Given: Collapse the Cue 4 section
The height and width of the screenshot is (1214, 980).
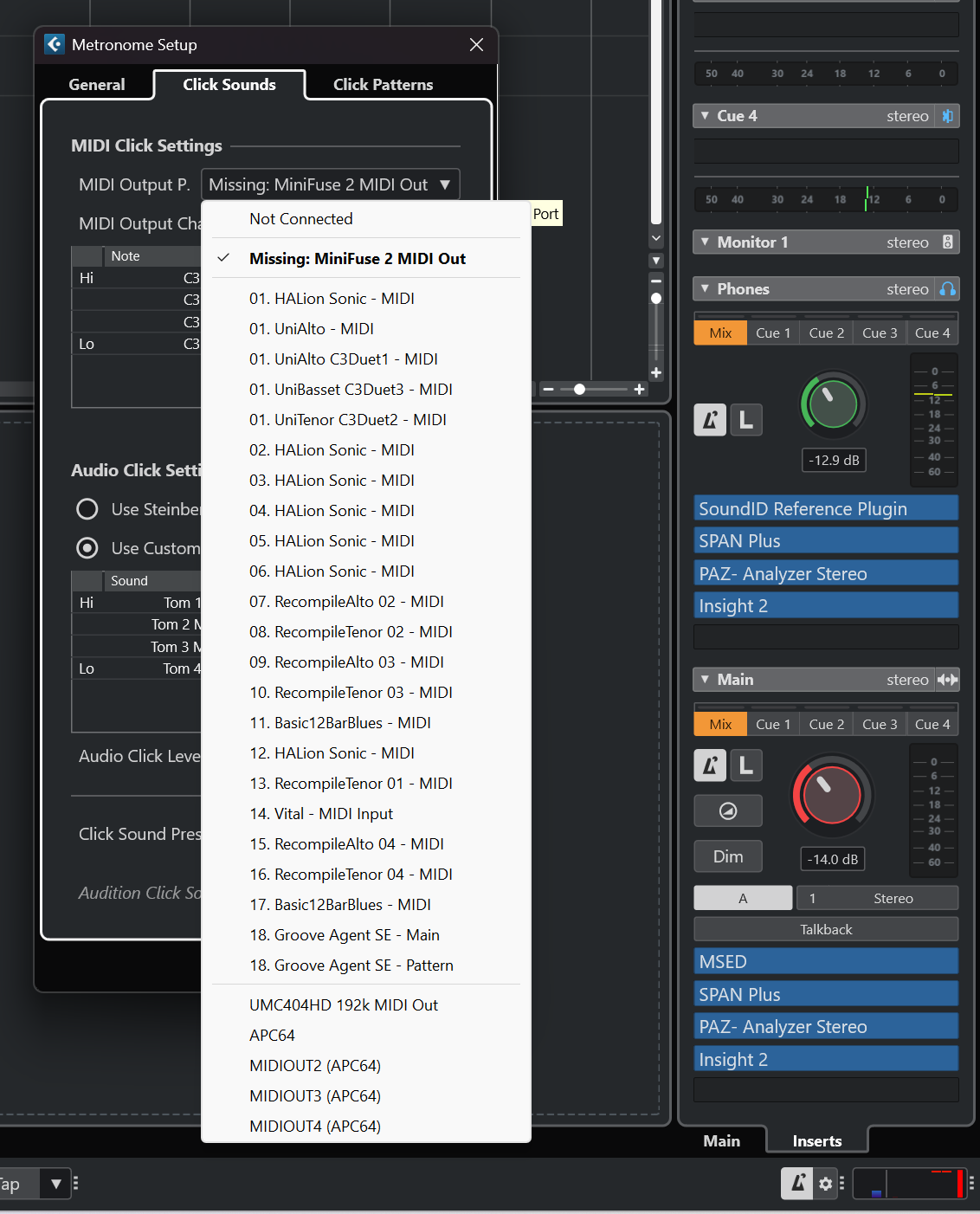Looking at the screenshot, I should pos(705,116).
